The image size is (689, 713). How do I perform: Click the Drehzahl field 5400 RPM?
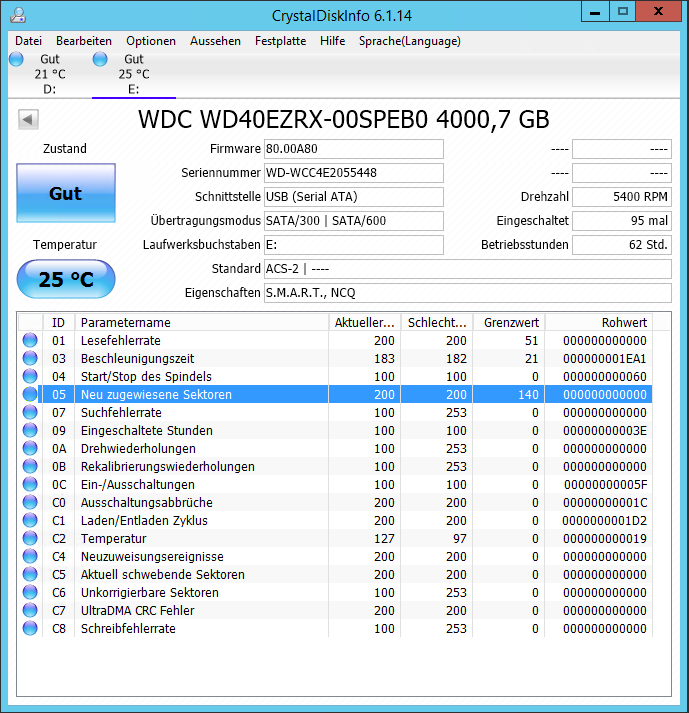tap(622, 197)
